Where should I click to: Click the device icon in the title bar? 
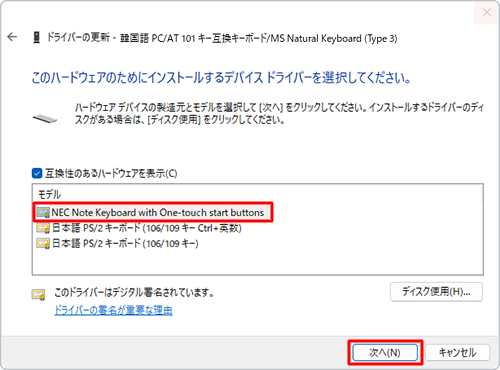(x=37, y=37)
